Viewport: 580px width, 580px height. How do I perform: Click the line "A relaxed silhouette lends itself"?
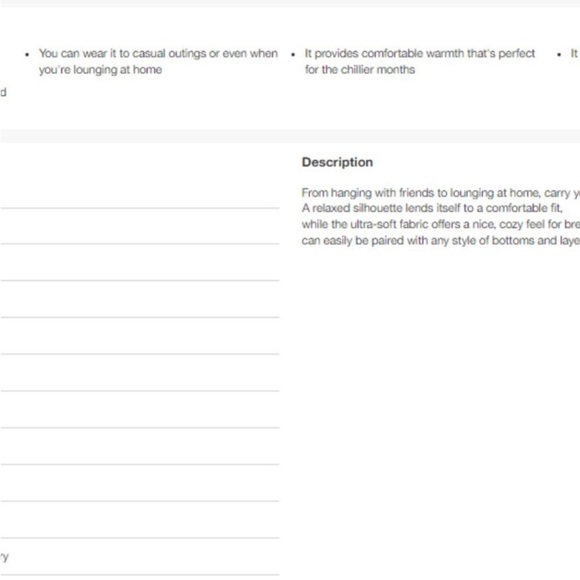[432, 208]
